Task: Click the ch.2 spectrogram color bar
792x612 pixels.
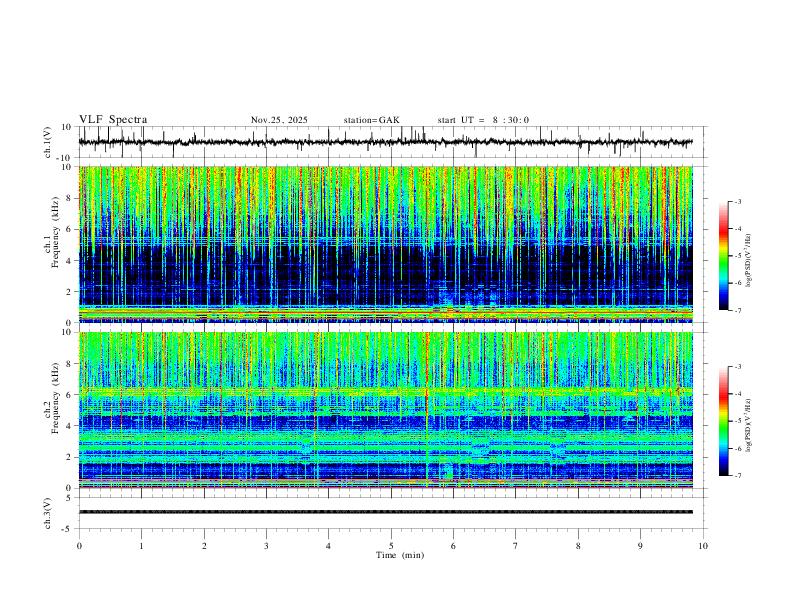Action: coord(723,421)
